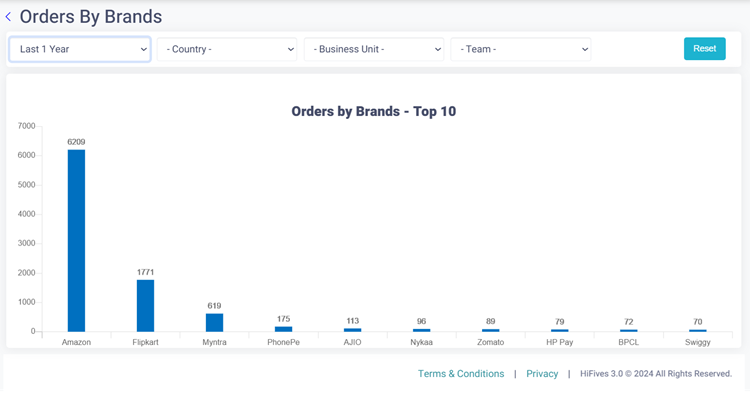Open the Last 1 Year period dropdown
Viewport: 750px width, 394px height.
80,49
